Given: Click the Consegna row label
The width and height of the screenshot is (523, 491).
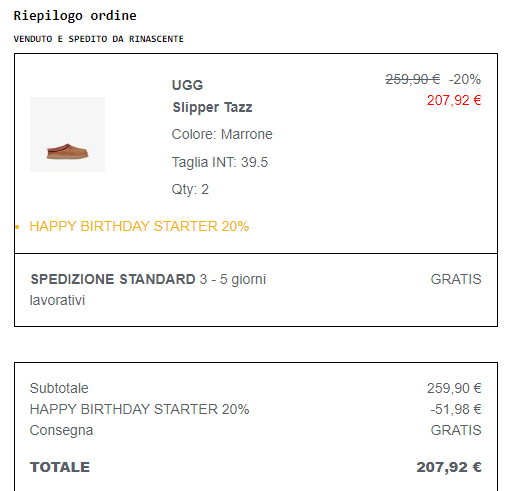Looking at the screenshot, I should tap(61, 431).
